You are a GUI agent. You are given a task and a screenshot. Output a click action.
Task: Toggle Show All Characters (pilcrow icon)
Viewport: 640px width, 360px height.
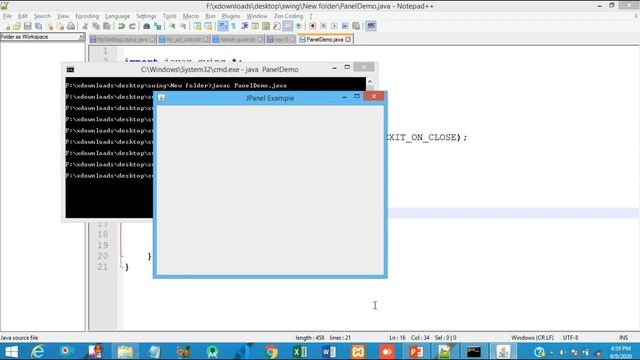pos(233,26)
